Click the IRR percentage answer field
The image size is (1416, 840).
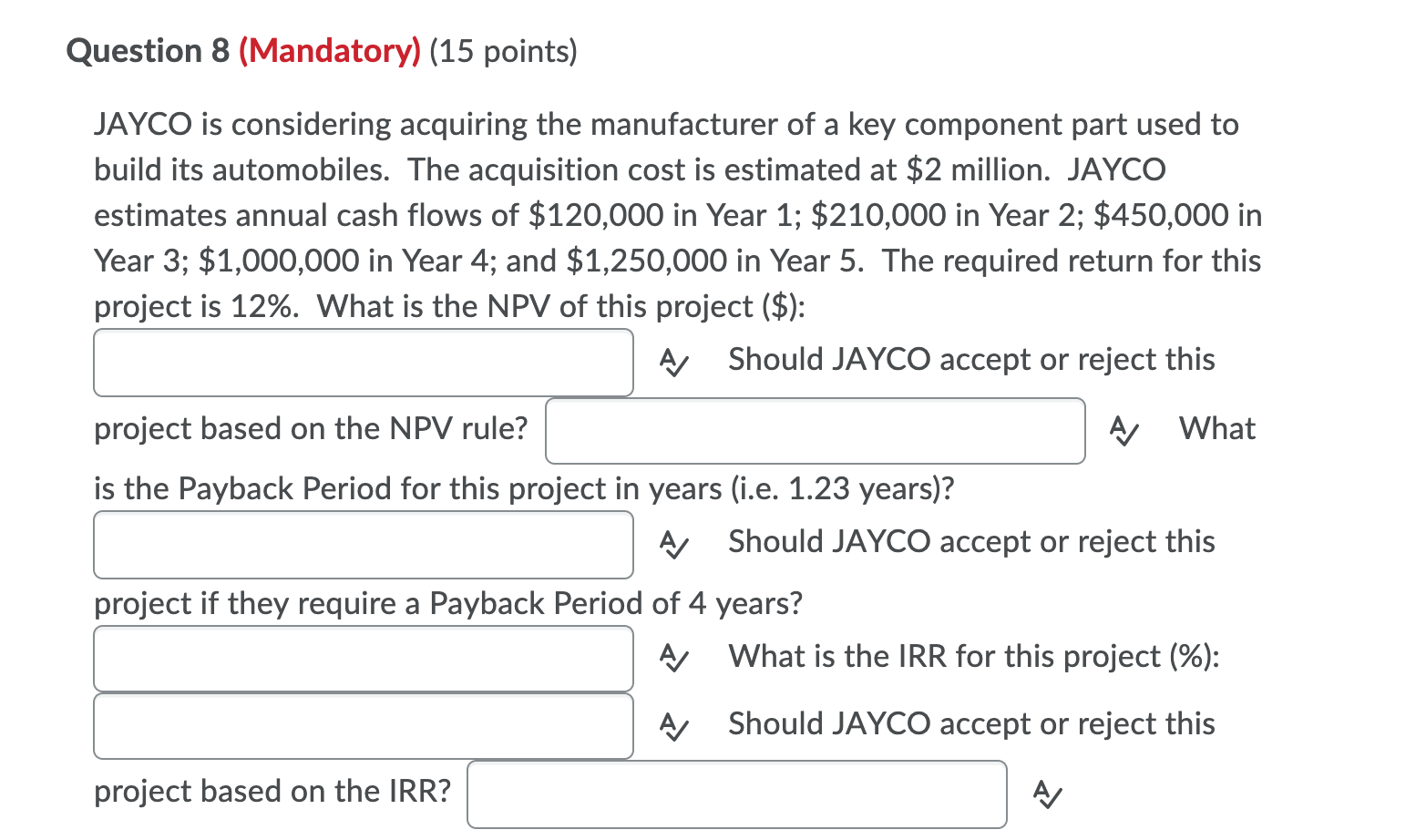[x=364, y=726]
